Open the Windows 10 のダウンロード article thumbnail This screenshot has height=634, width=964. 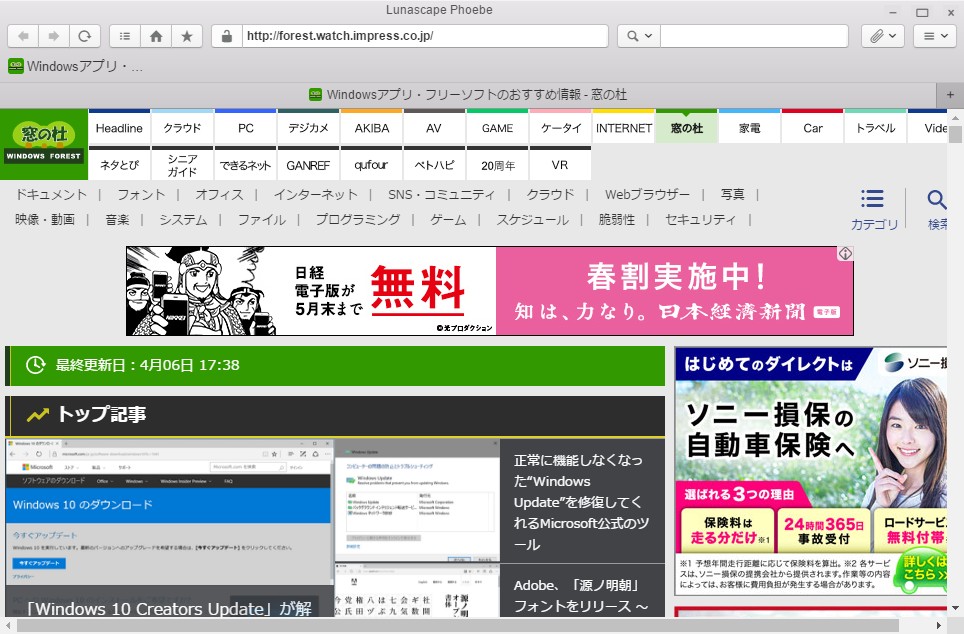pos(169,528)
